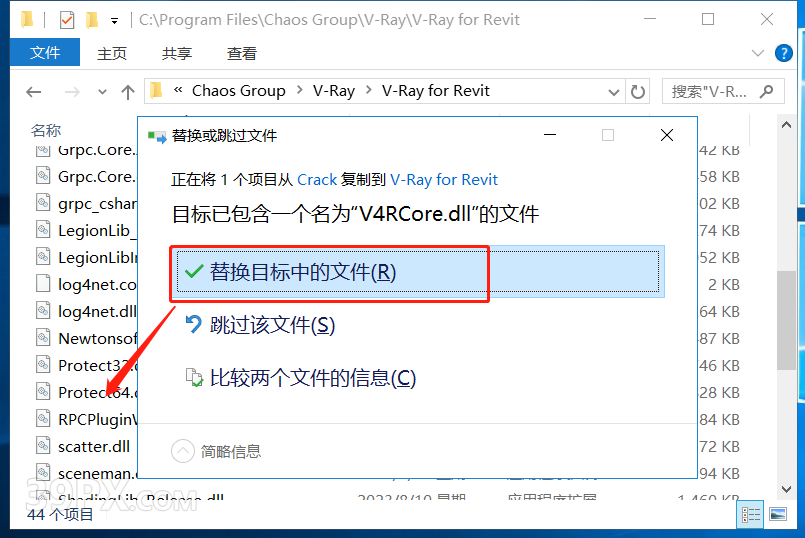Click the RPCPlugin file icon
This screenshot has width=805, height=538.
(x=43, y=418)
